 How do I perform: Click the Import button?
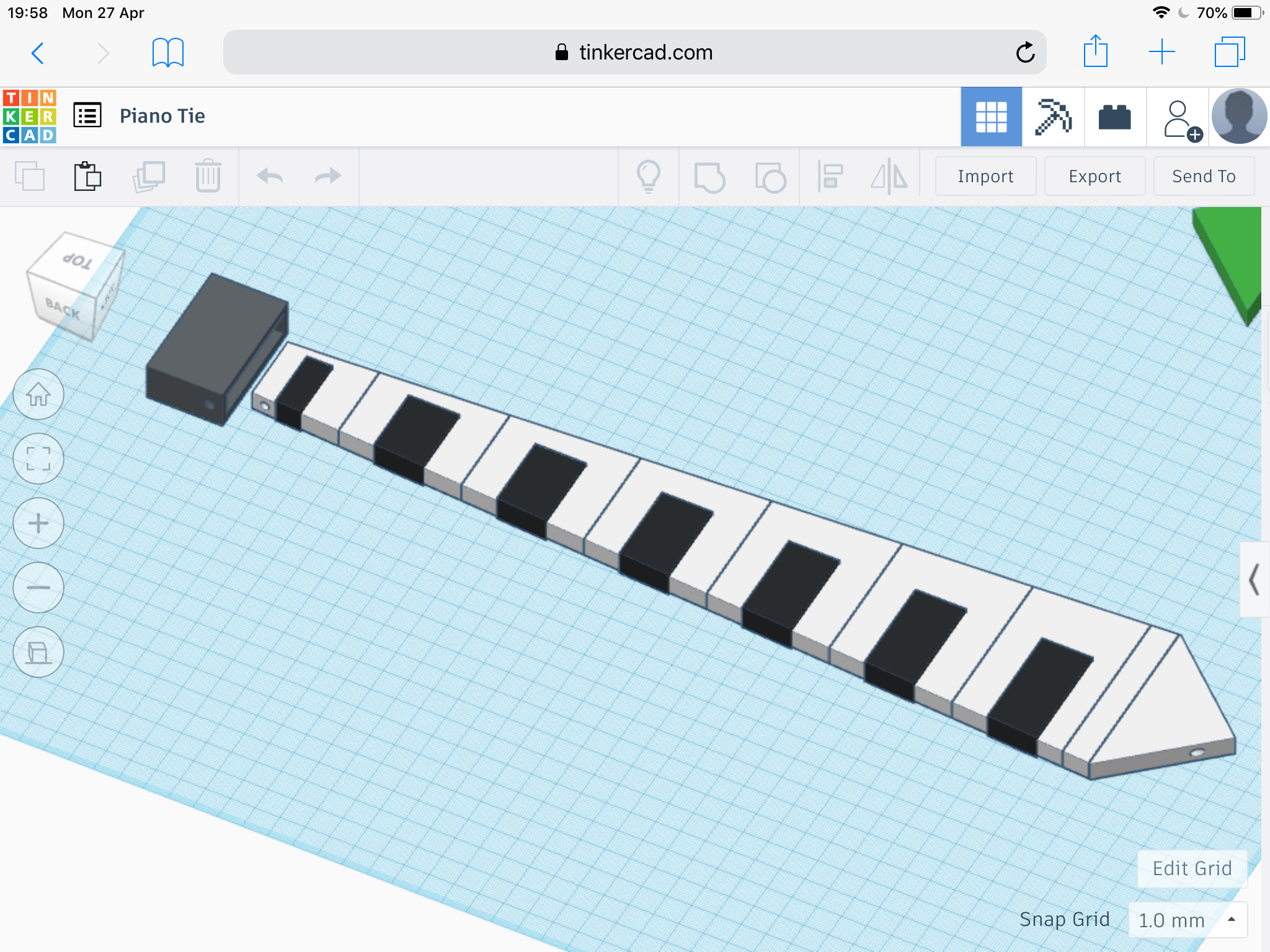pos(985,177)
